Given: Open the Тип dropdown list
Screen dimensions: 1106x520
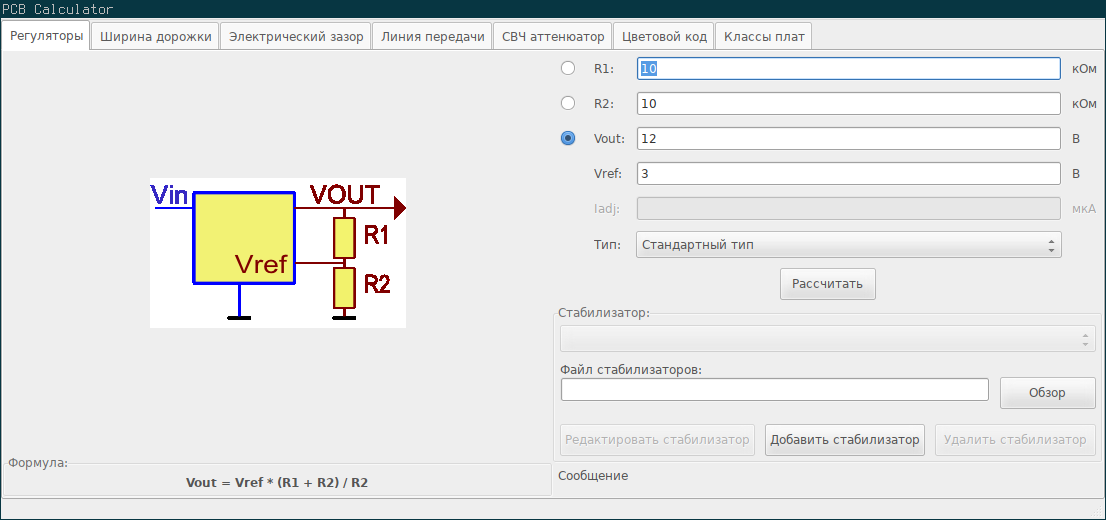Looking at the screenshot, I should coord(847,244).
